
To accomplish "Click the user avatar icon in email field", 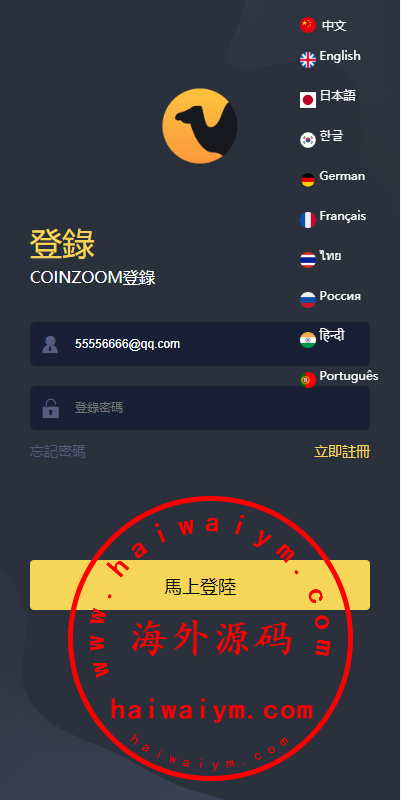I will click(50, 344).
